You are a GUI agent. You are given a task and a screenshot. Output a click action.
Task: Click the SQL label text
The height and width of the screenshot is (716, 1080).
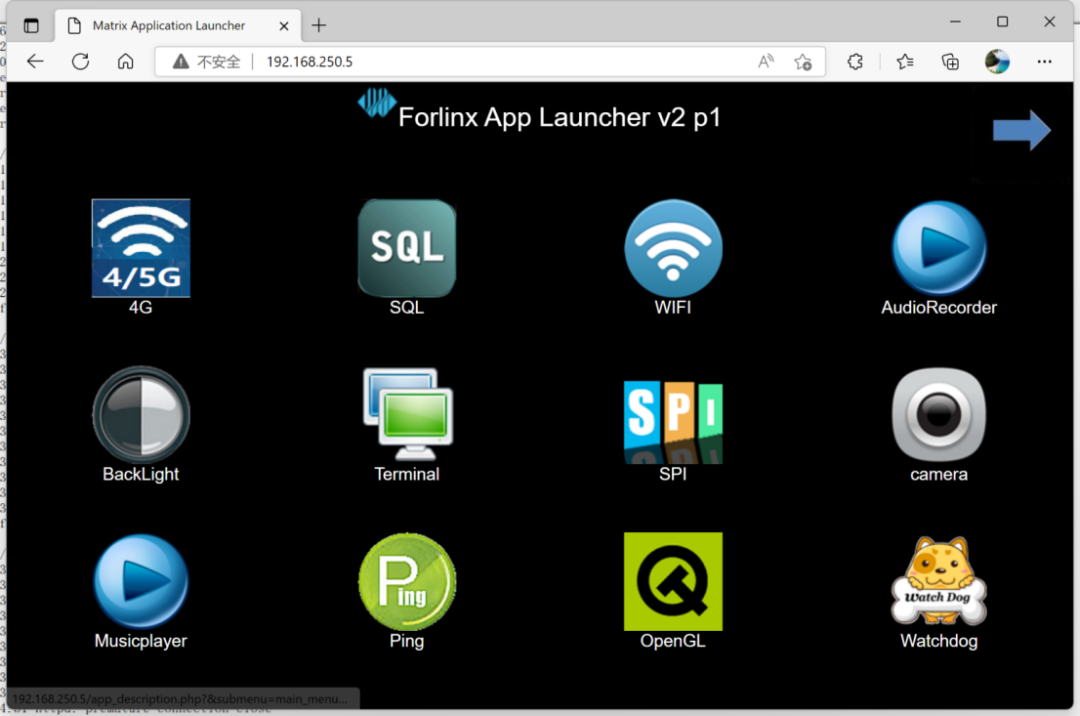pyautogui.click(x=407, y=307)
